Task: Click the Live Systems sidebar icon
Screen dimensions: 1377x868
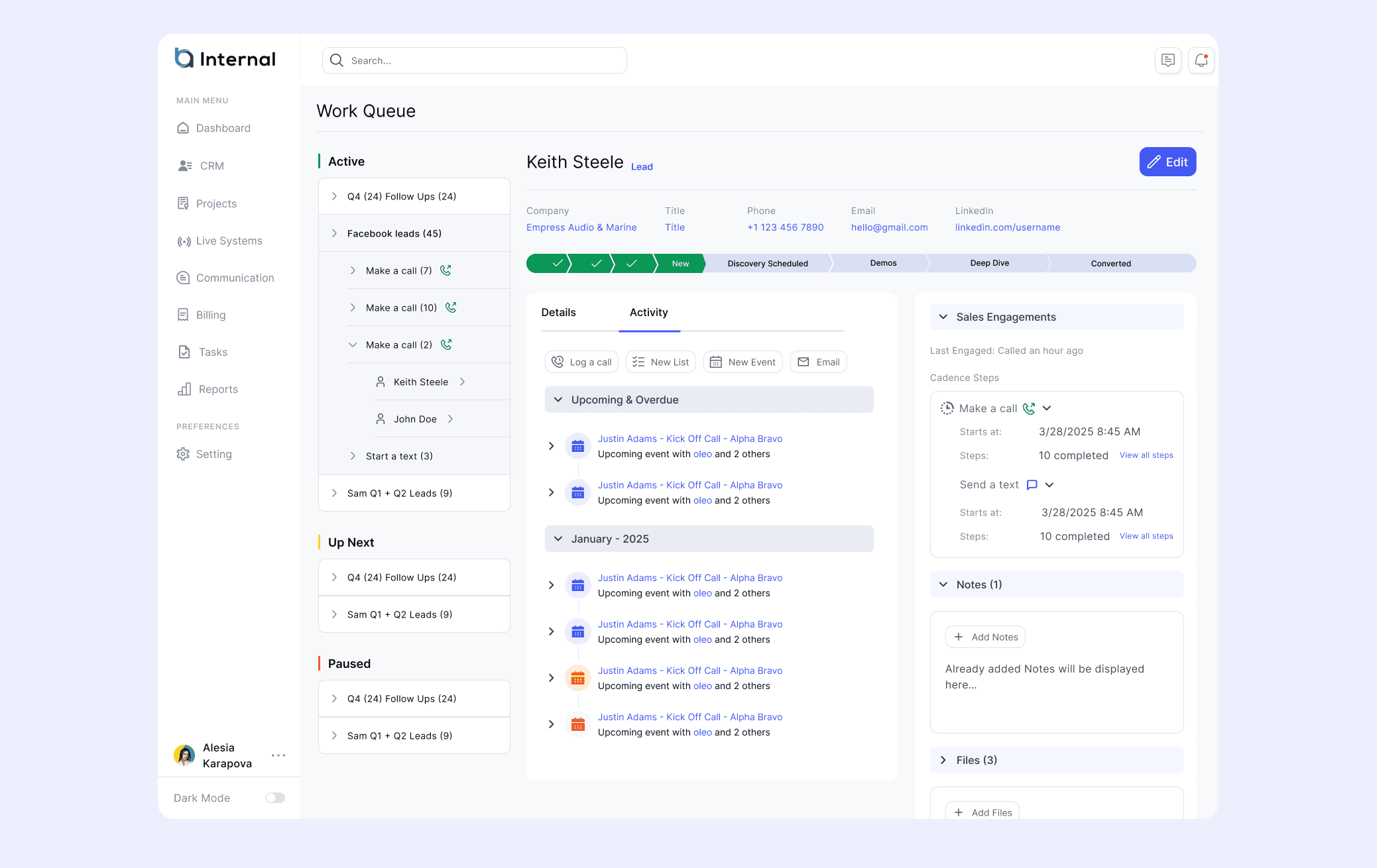Action: click(x=184, y=241)
